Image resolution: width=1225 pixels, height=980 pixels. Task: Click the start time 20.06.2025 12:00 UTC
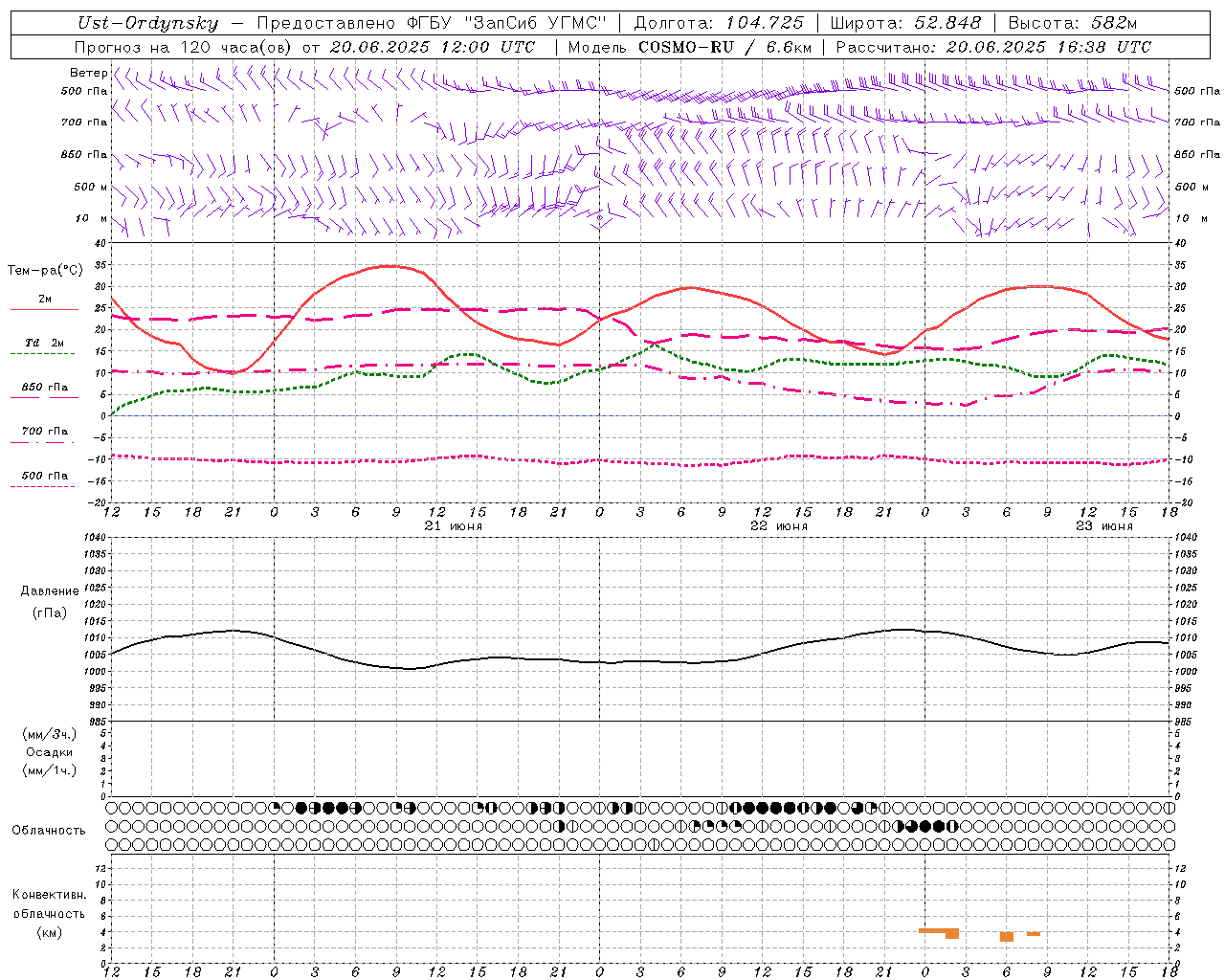click(433, 47)
